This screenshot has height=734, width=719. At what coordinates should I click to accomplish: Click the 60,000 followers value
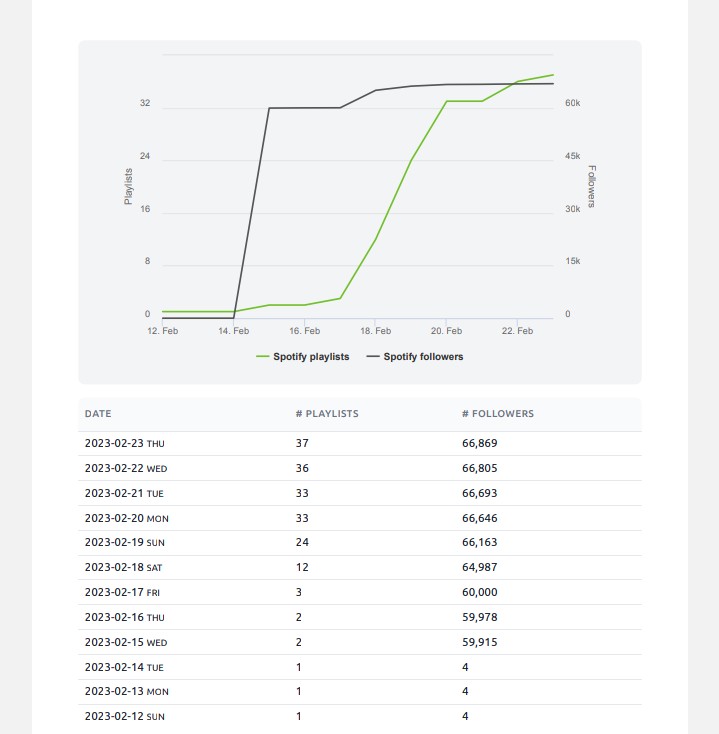(479, 592)
